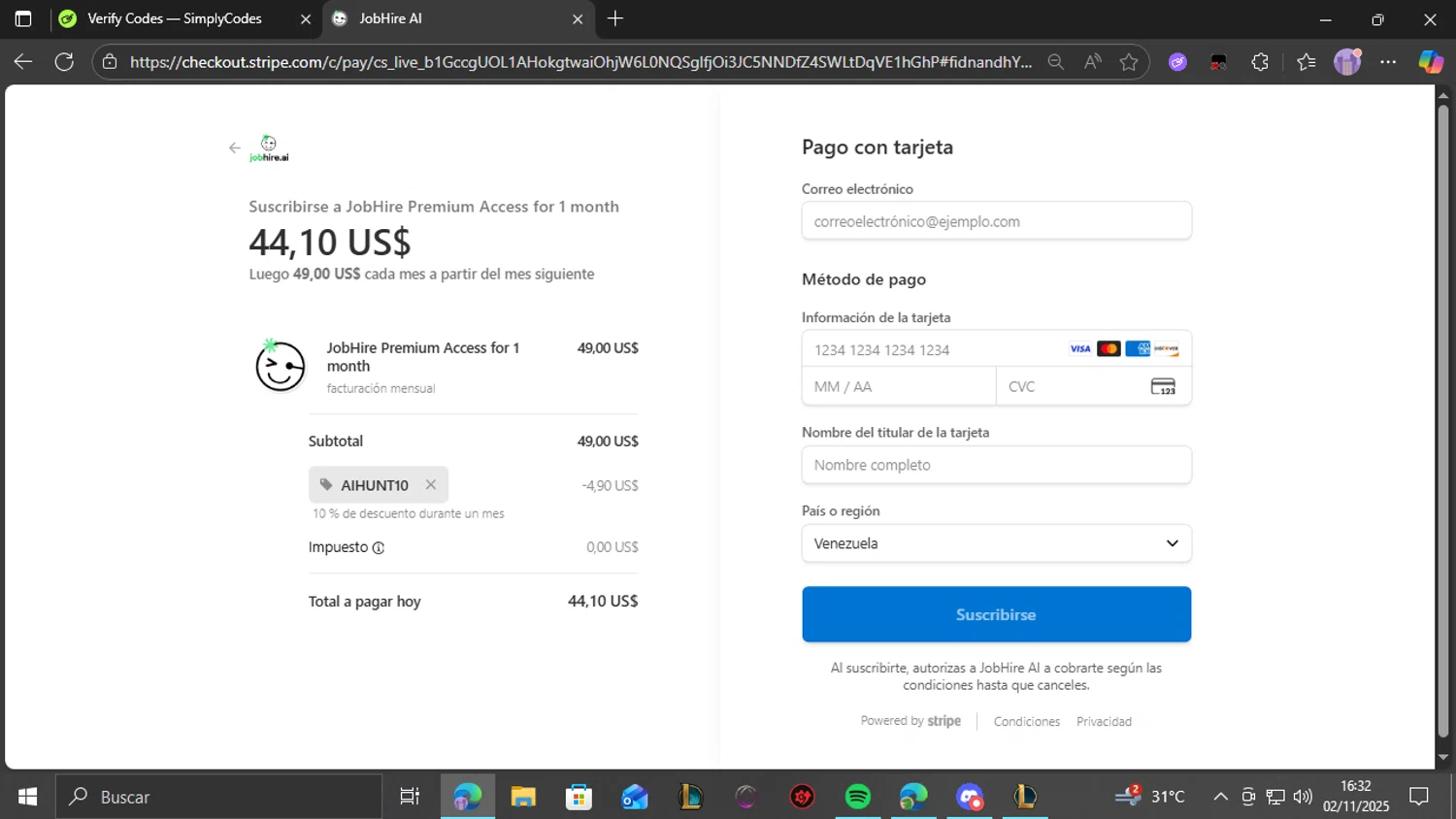Click the Nombre completo cardholder field

[996, 465]
